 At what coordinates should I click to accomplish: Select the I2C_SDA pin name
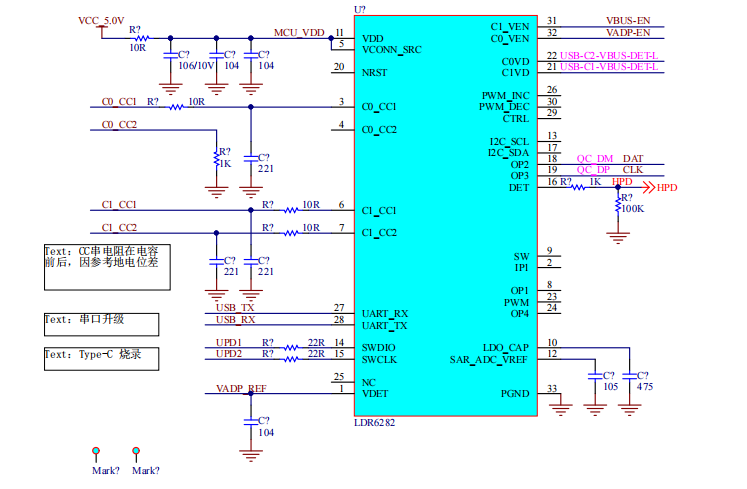(x=508, y=153)
